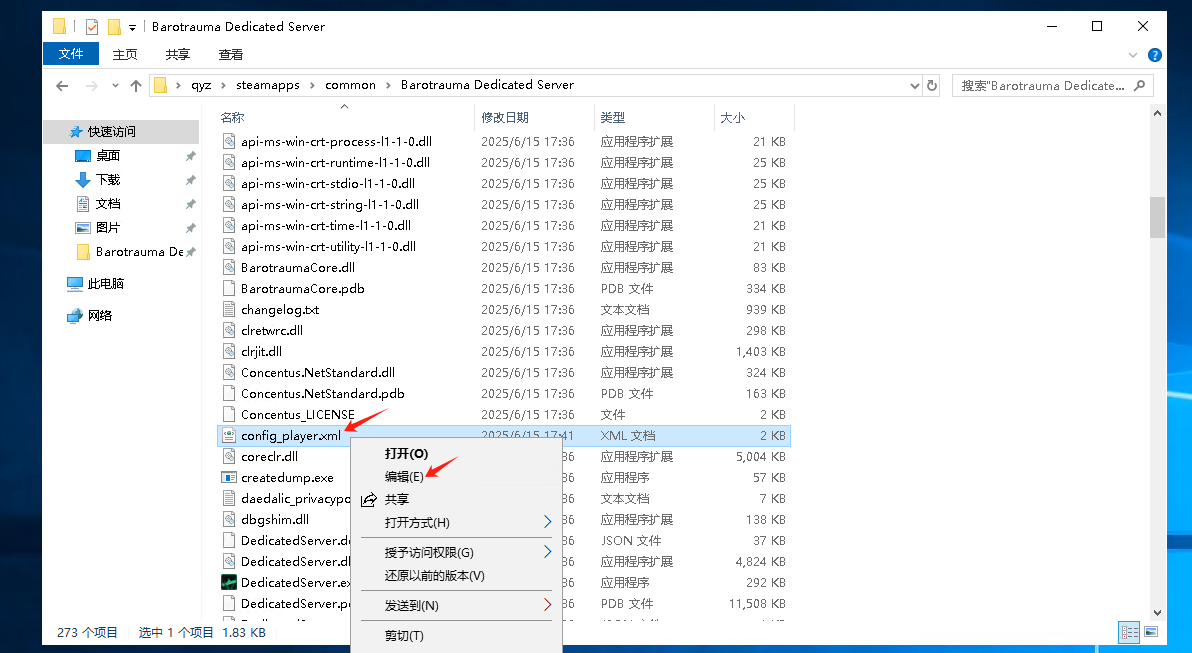
Task: Sort by 名称 column header
Action: (x=232, y=117)
